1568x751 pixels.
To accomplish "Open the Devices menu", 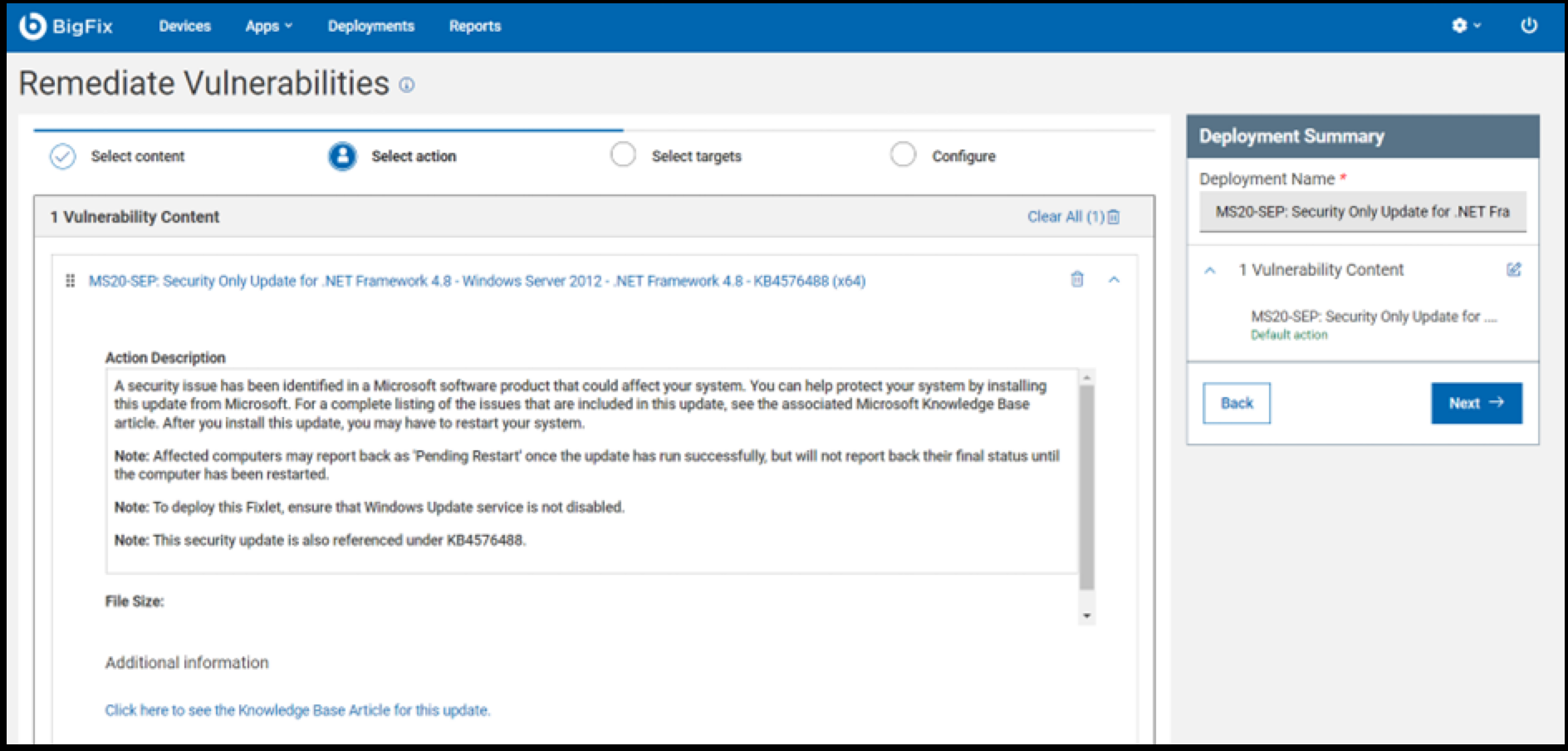I will 184,26.
